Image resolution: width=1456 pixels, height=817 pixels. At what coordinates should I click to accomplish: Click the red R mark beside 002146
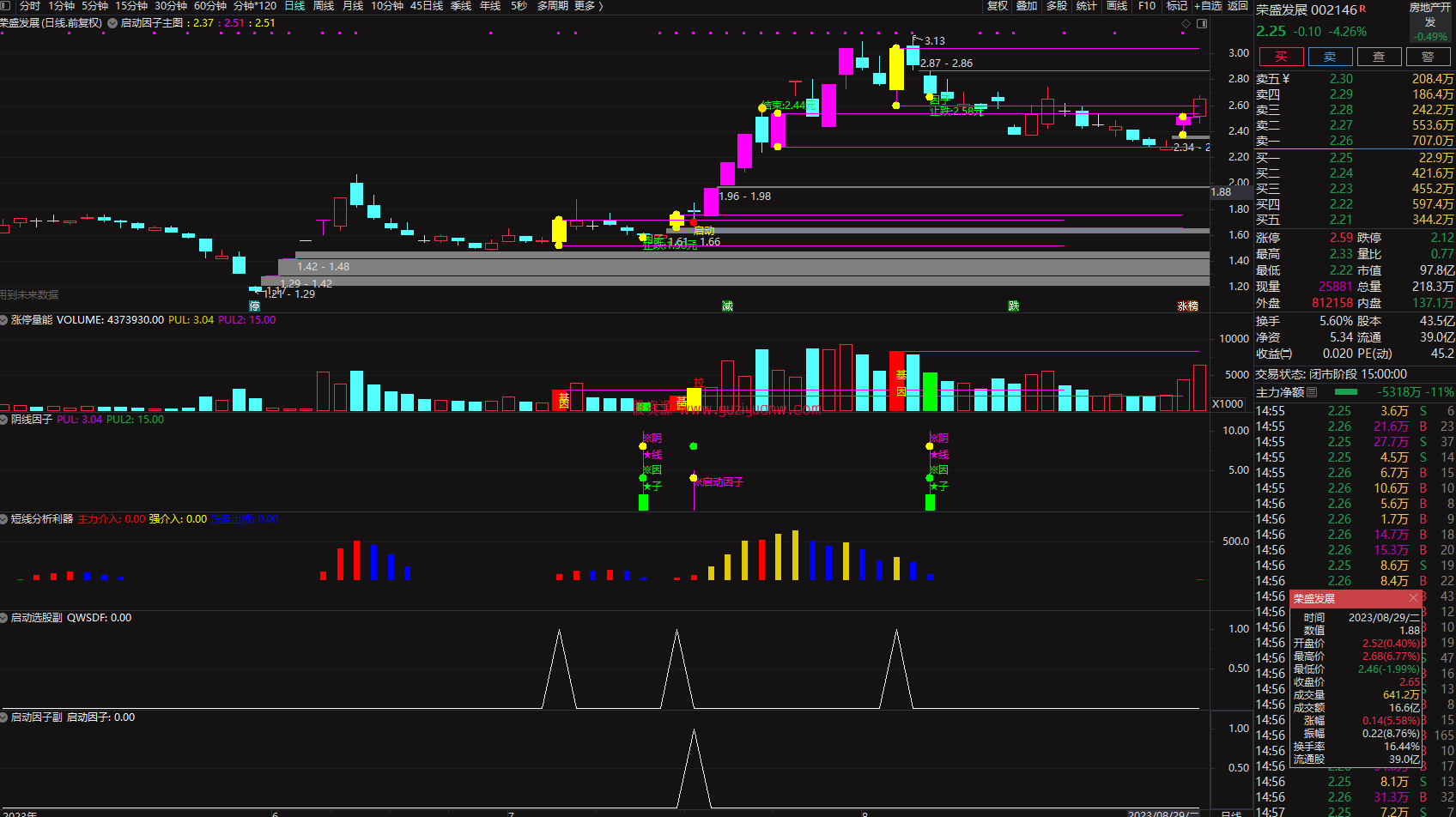pyautogui.click(x=1362, y=9)
